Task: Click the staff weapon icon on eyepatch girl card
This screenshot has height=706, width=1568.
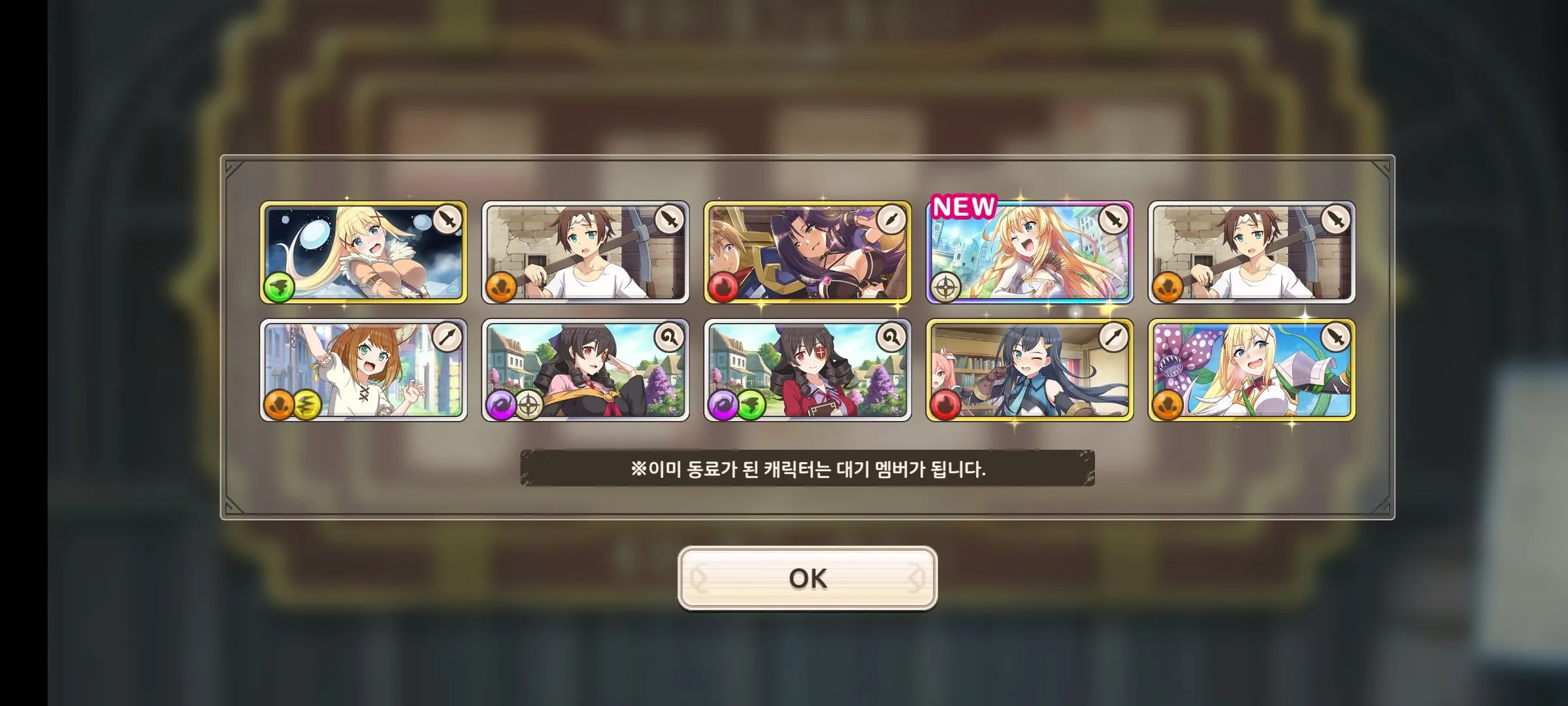Action: (892, 338)
